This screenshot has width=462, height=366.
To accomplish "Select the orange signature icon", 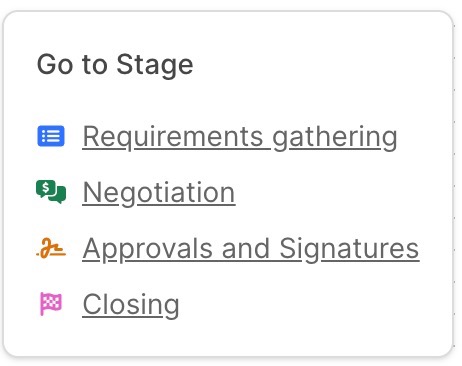I will pyautogui.click(x=51, y=248).
